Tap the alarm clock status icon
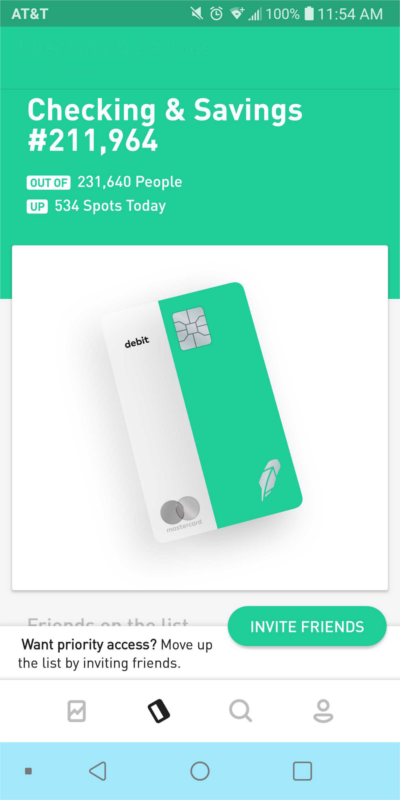Viewport: 400px width, 800px height. [216, 14]
